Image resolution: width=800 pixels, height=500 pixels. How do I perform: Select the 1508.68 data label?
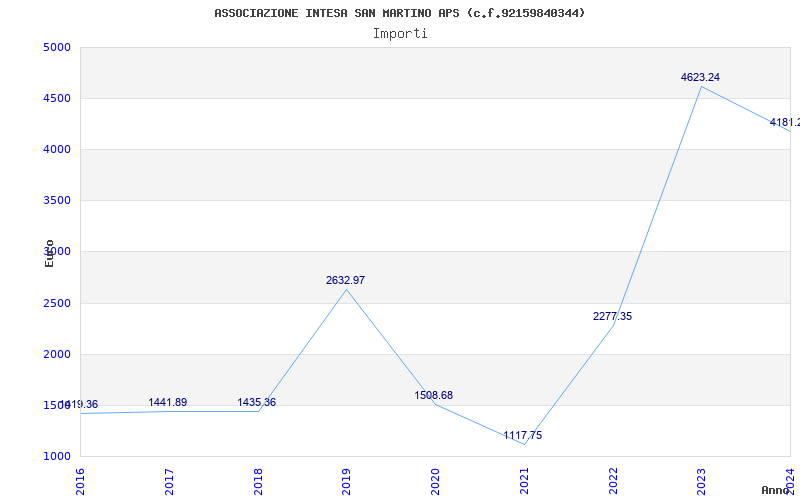(433, 395)
